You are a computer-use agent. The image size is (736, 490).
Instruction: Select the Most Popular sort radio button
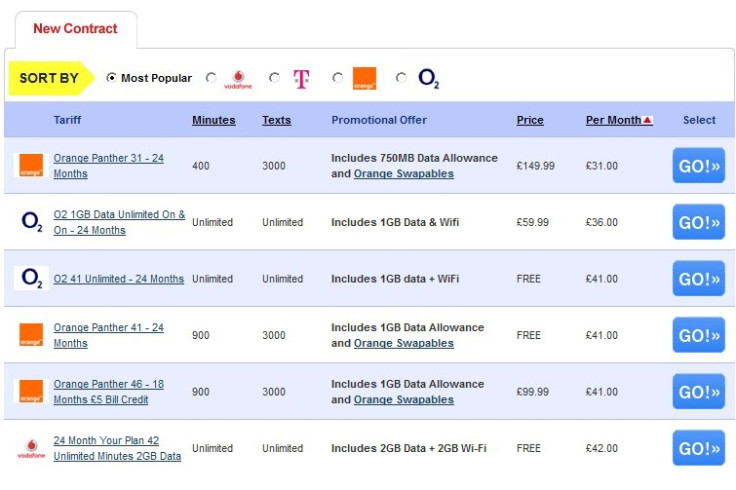point(111,77)
